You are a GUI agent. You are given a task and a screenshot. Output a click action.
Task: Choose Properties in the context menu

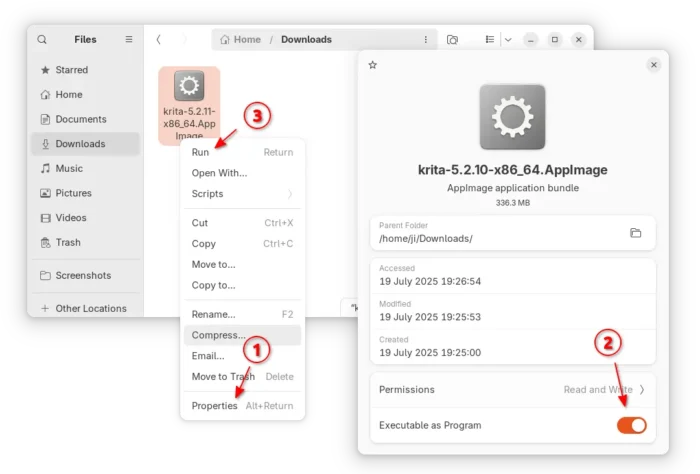214,405
